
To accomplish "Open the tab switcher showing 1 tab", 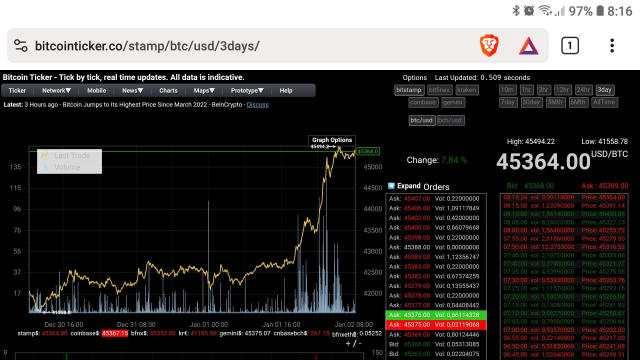I will point(570,46).
